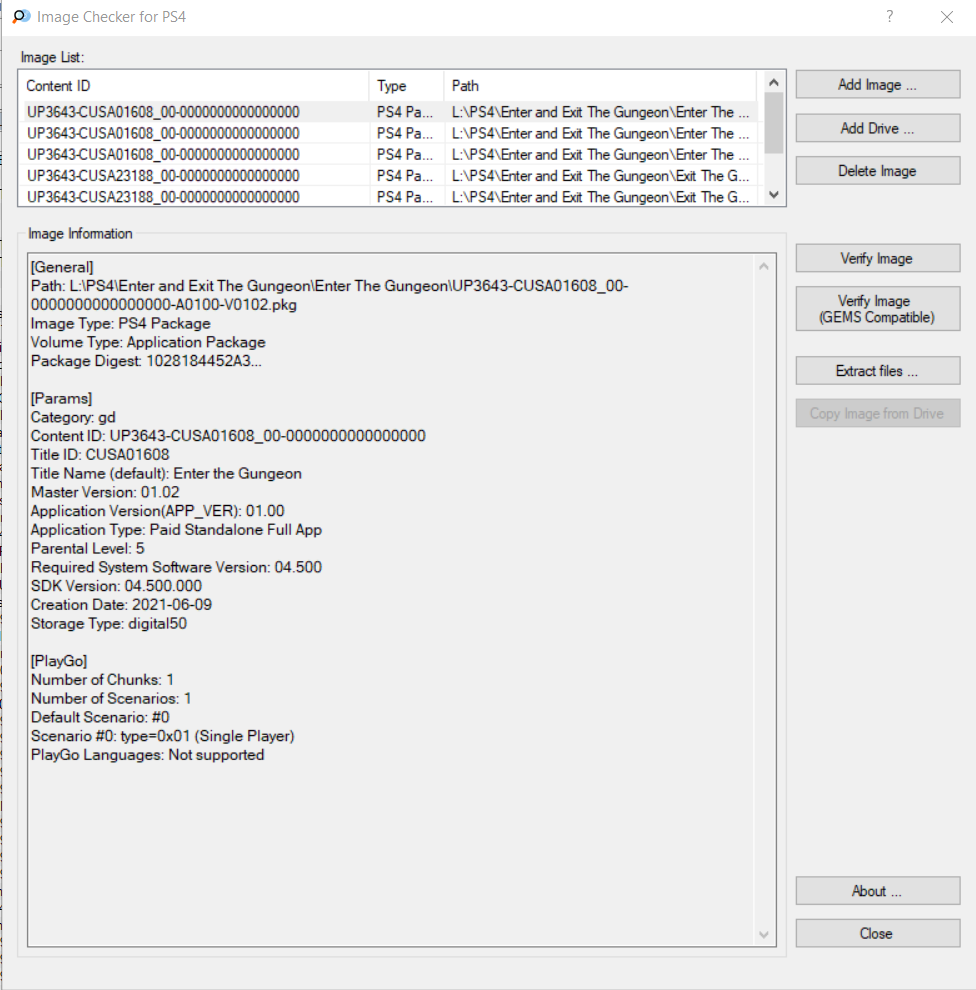Click the Add Image button
976x990 pixels.
pos(878,85)
